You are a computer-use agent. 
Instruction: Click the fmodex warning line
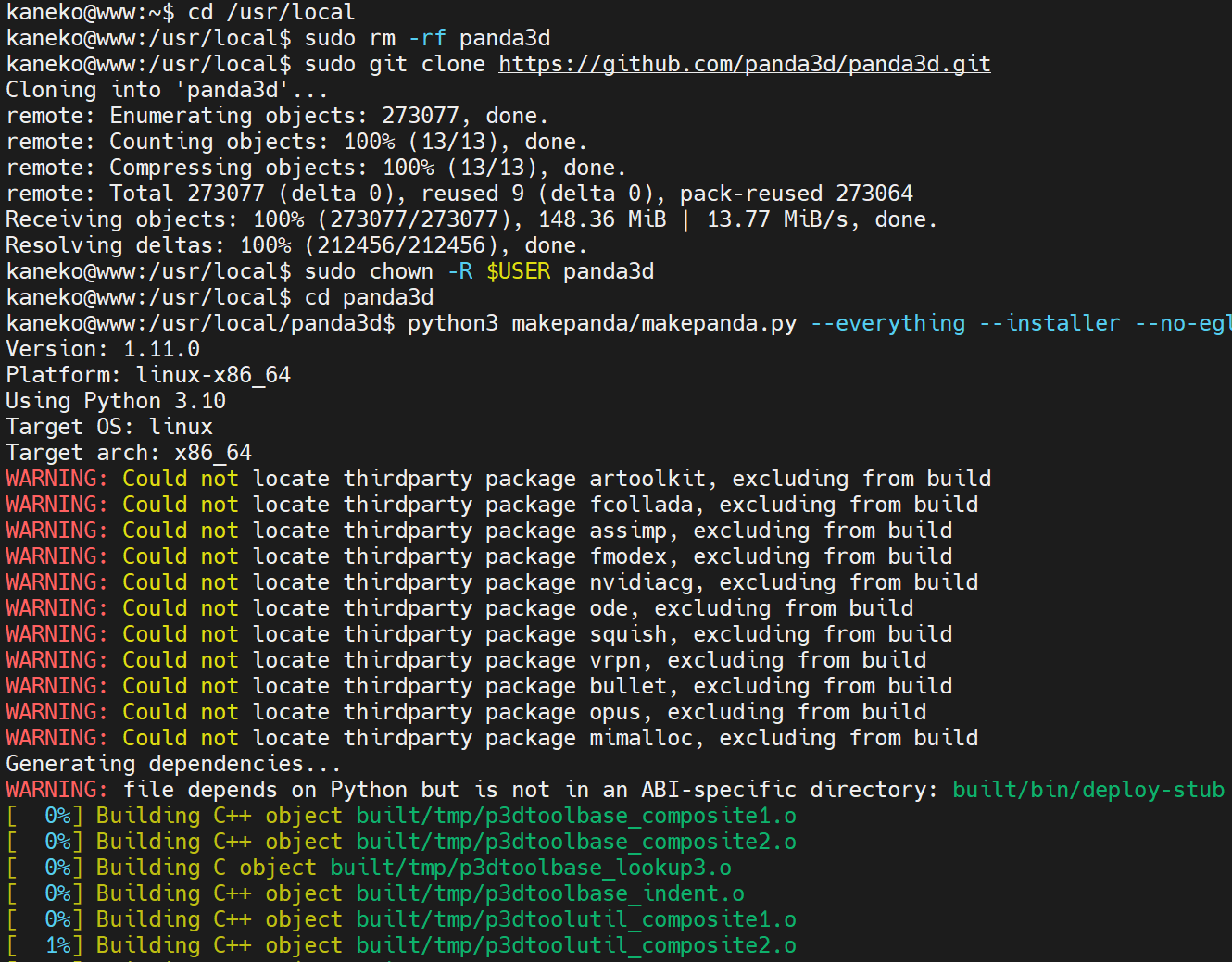tap(479, 556)
